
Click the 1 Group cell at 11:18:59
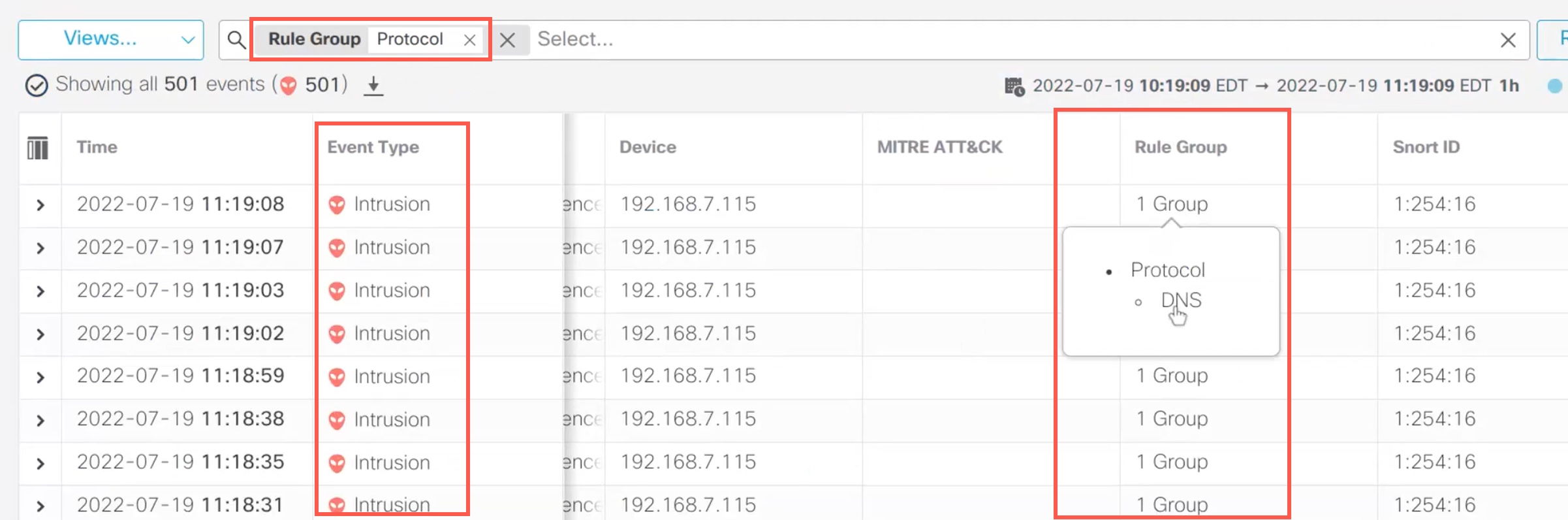(1172, 376)
